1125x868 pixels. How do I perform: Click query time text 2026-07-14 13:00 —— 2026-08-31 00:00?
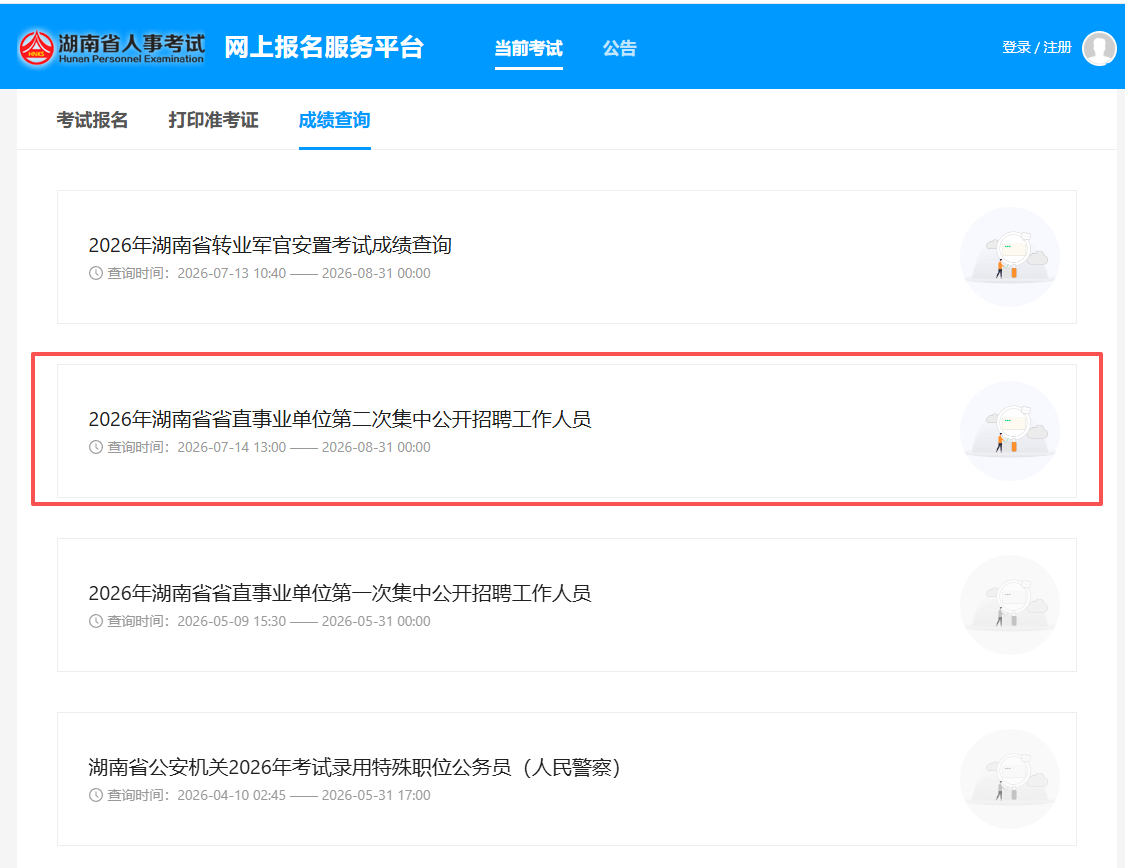click(x=303, y=448)
